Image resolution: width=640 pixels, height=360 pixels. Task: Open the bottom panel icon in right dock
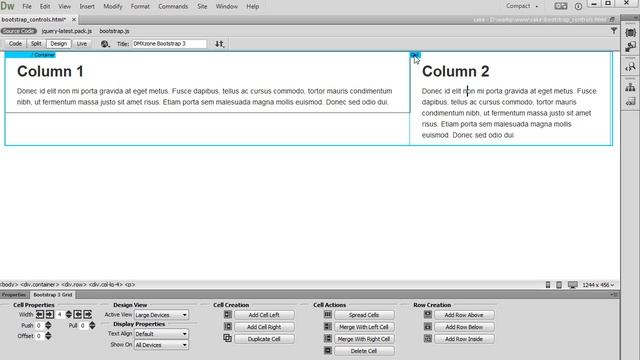[630, 101]
